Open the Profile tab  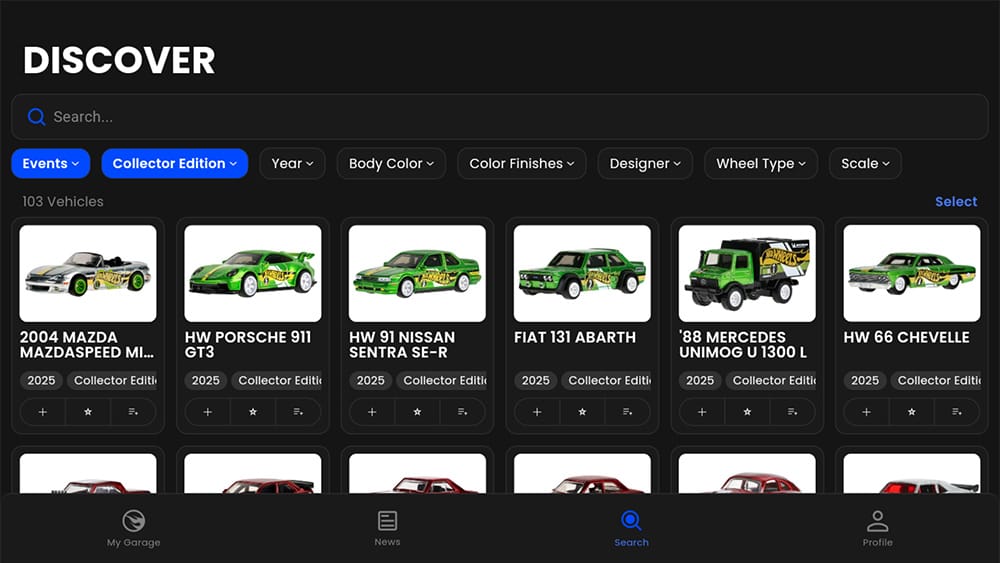(878, 529)
